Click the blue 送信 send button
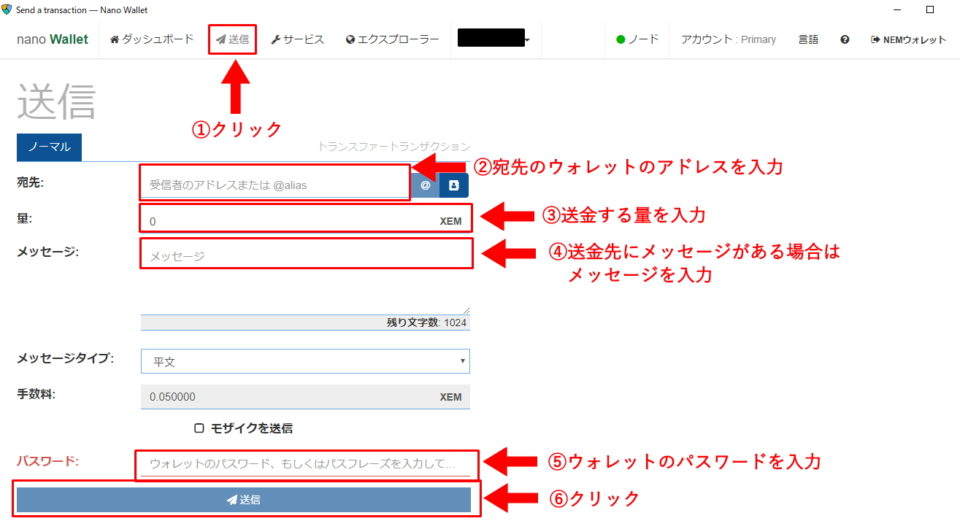Viewport: 960px width, 521px height. pos(244,500)
